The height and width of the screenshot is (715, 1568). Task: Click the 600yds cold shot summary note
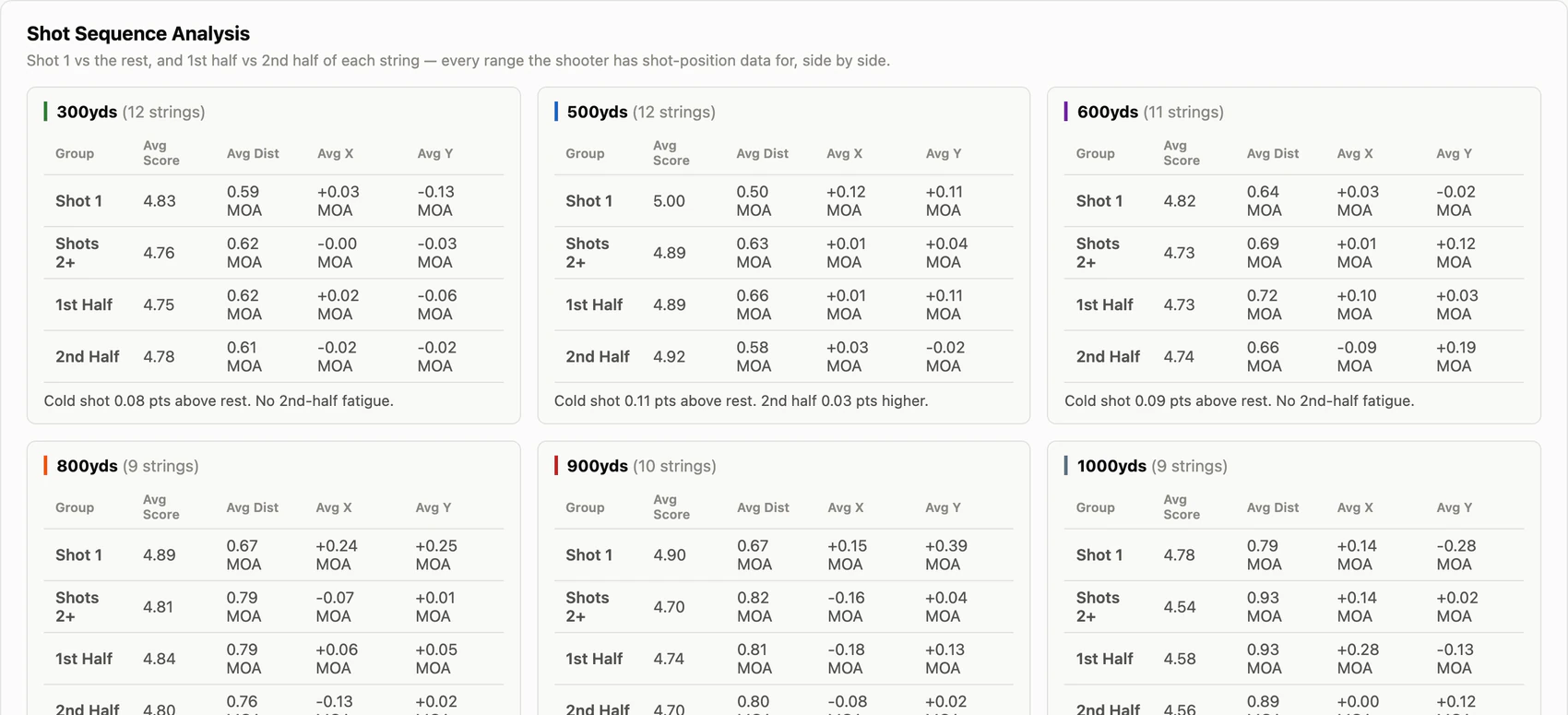[1240, 400]
